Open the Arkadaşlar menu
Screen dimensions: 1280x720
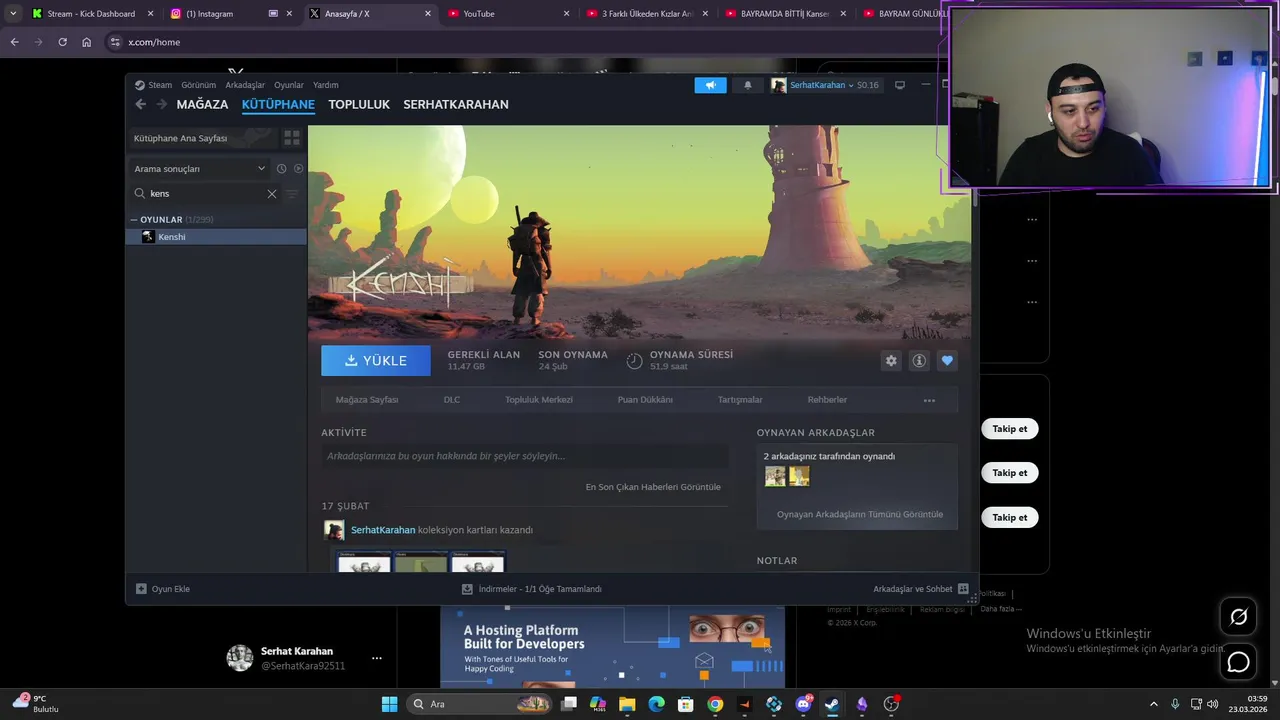pyautogui.click(x=245, y=85)
